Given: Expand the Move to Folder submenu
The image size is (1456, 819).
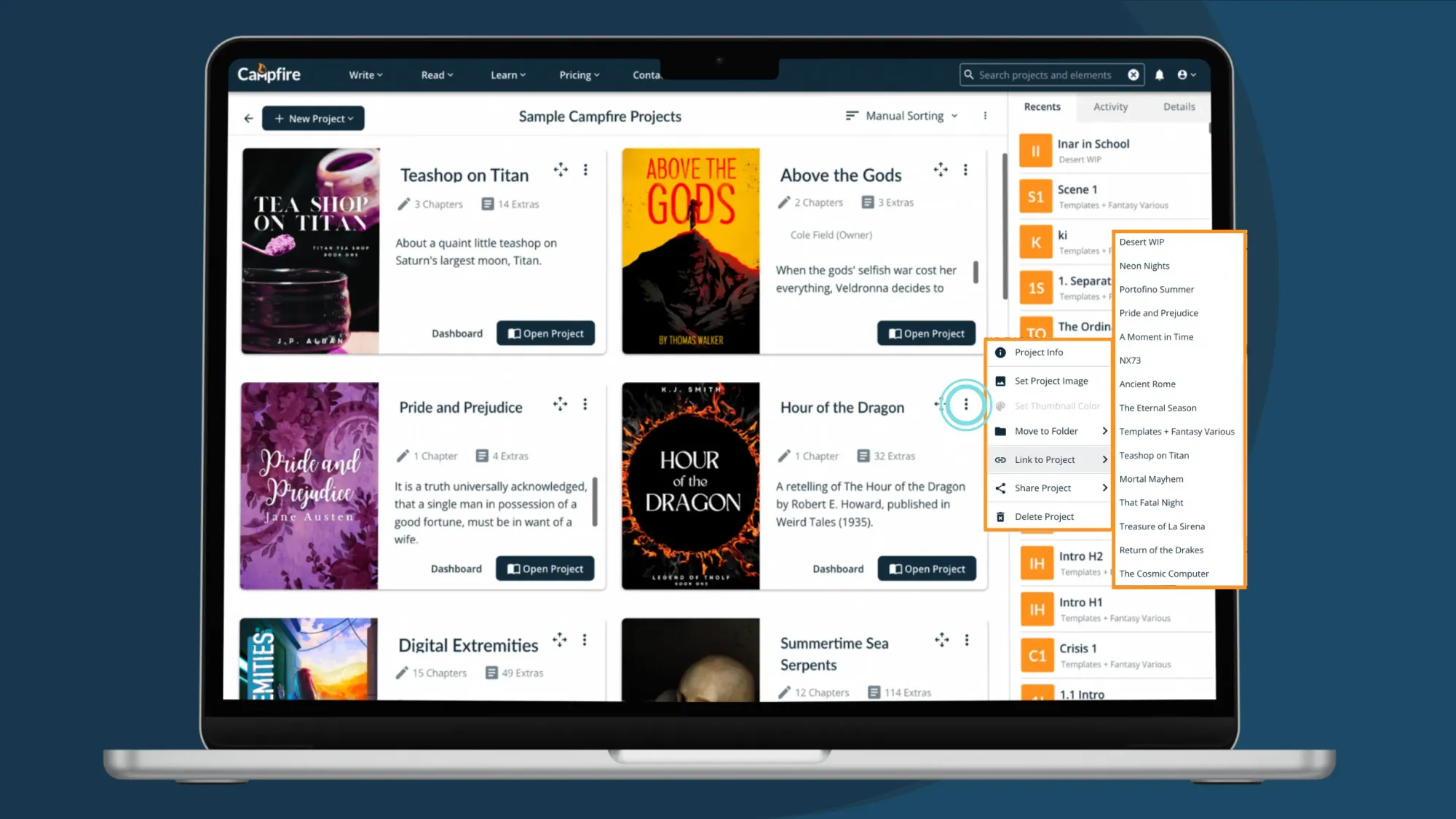Looking at the screenshot, I should [x=1049, y=431].
